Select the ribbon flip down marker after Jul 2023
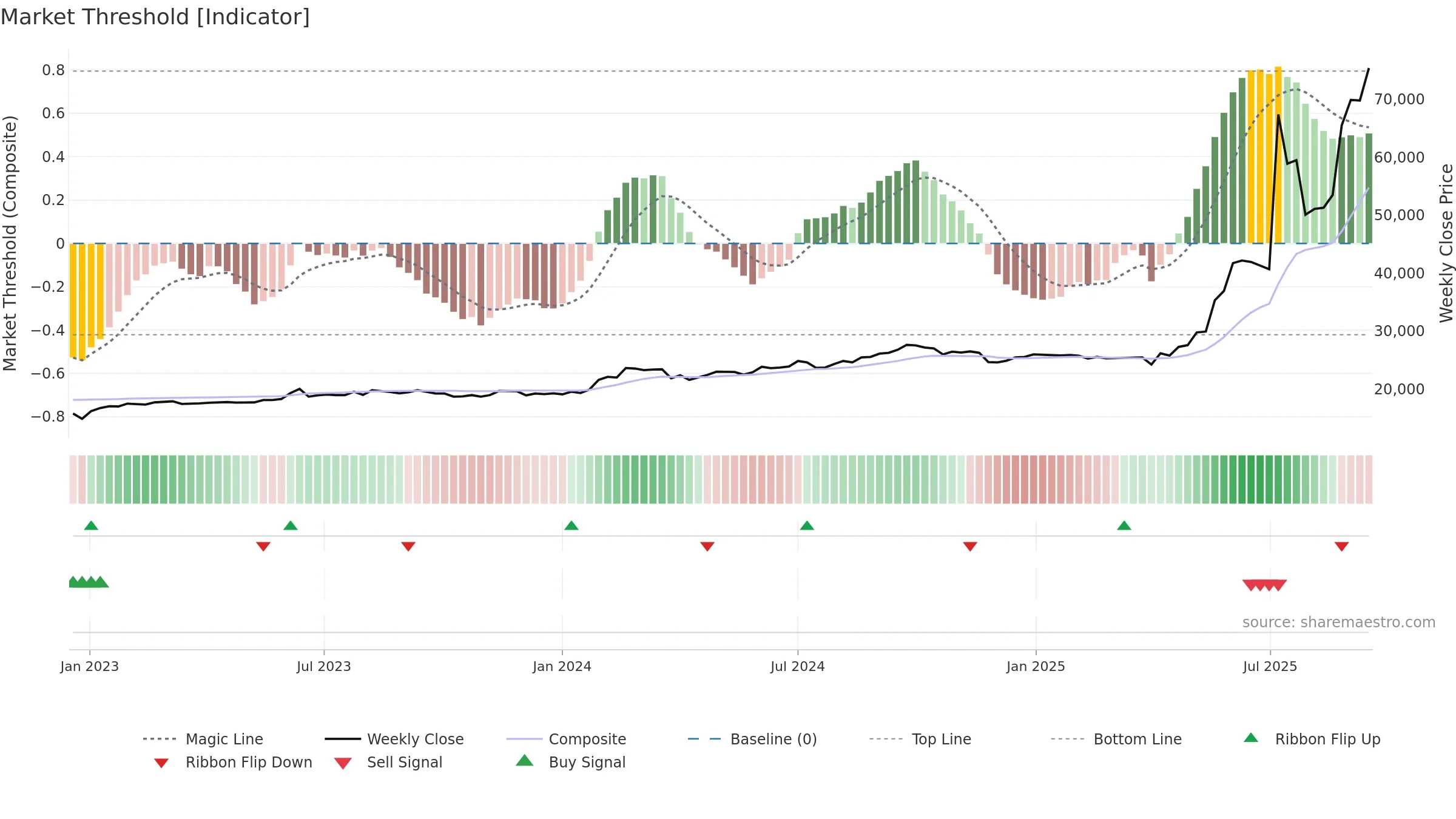 (408, 547)
